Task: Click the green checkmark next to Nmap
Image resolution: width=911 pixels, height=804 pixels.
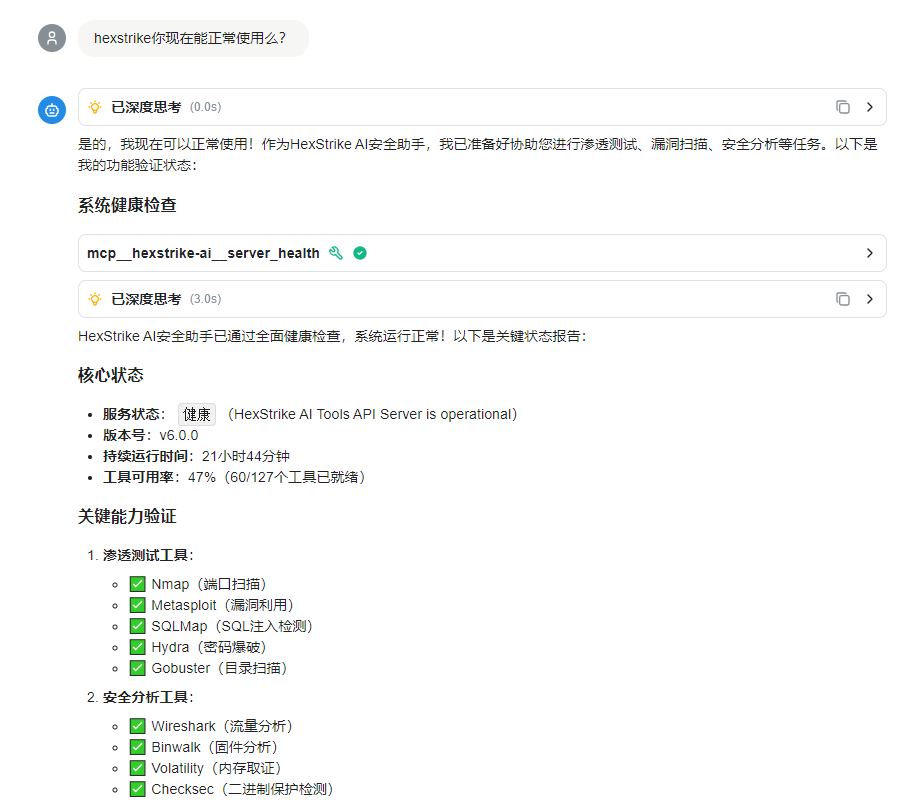Action: pos(138,584)
